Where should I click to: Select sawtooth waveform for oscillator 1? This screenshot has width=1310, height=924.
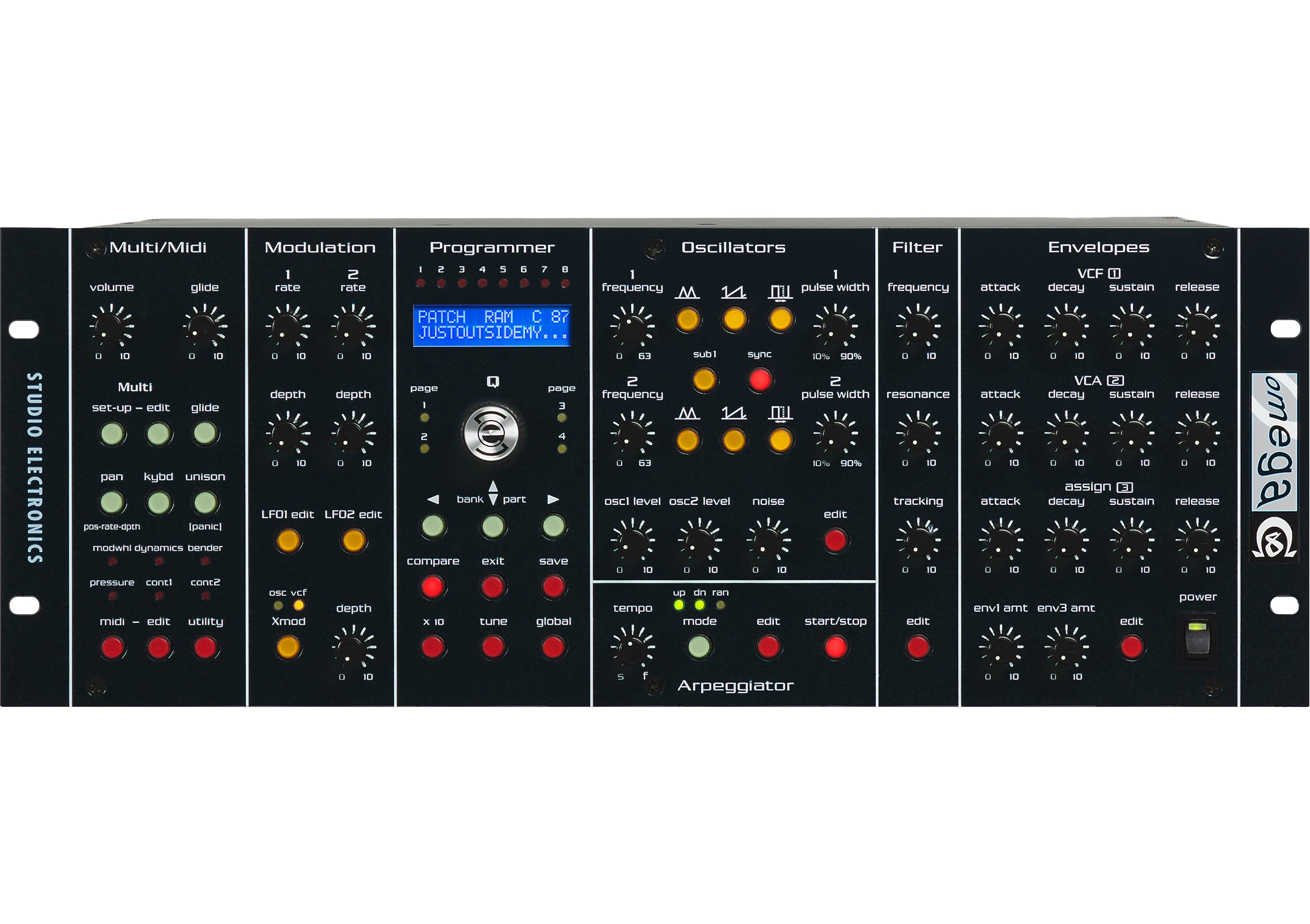pos(734,319)
